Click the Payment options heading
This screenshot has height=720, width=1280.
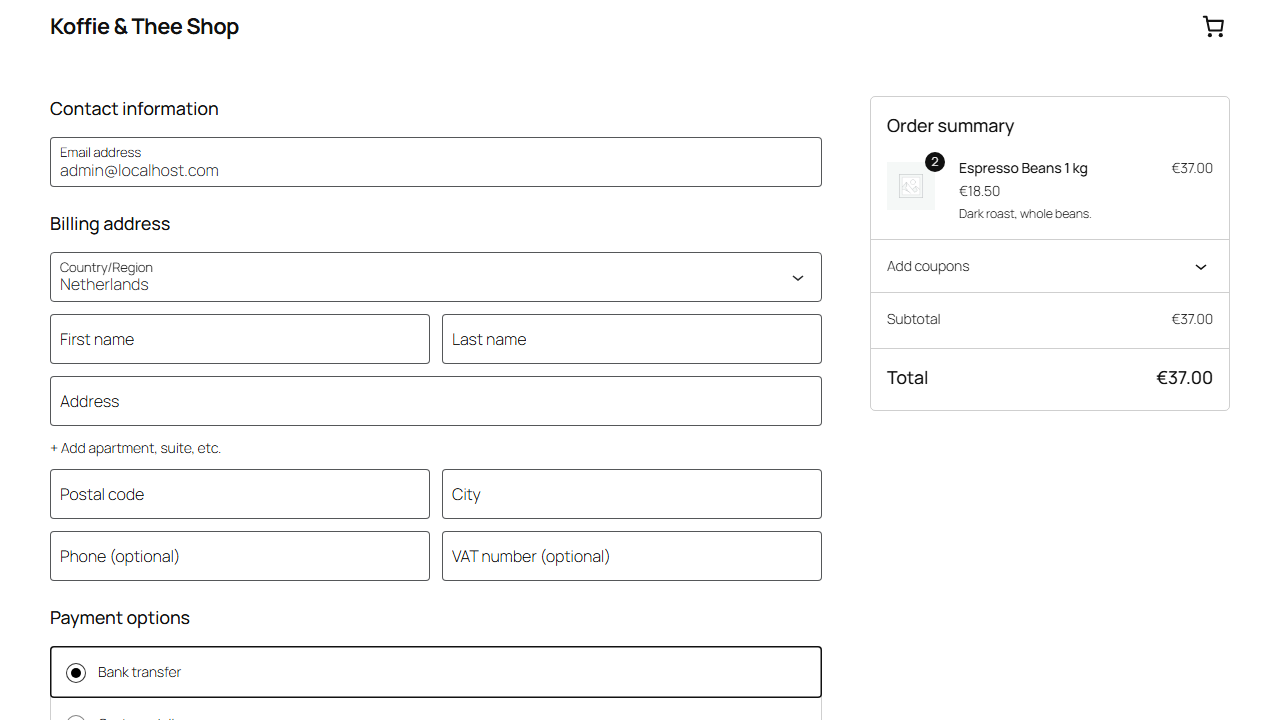tap(120, 618)
